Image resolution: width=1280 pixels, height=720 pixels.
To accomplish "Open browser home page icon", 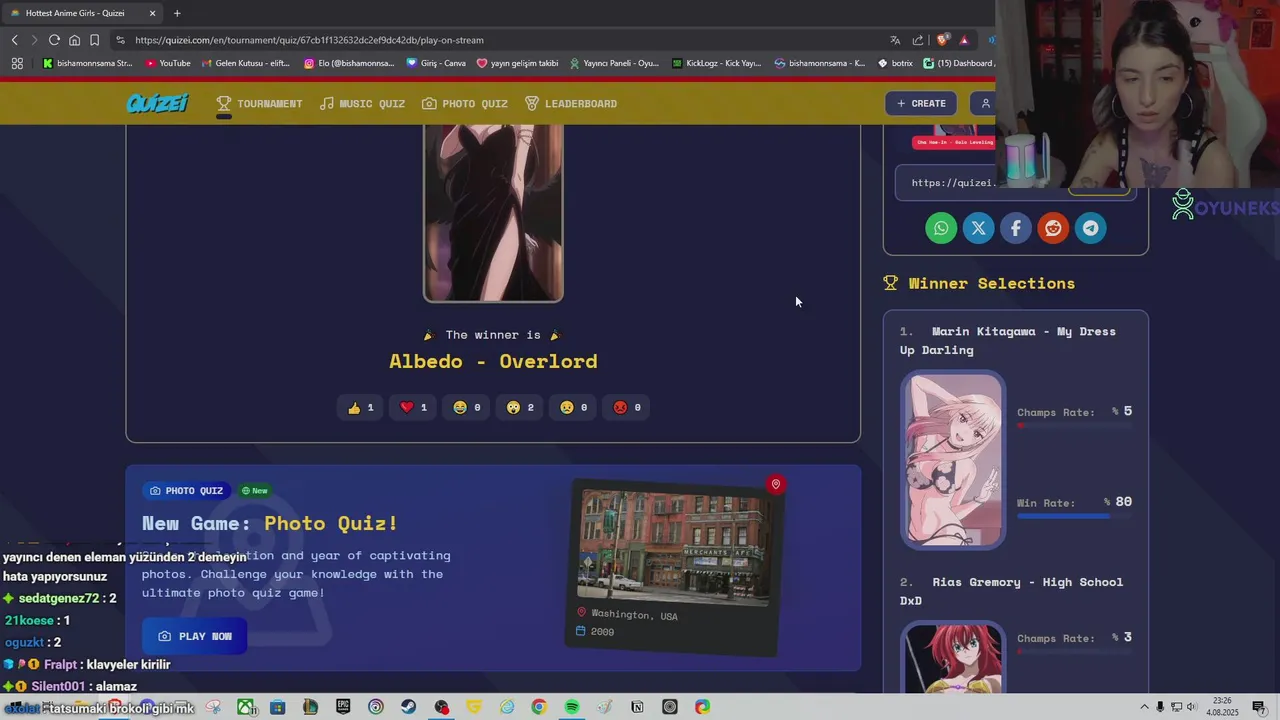I will [74, 40].
